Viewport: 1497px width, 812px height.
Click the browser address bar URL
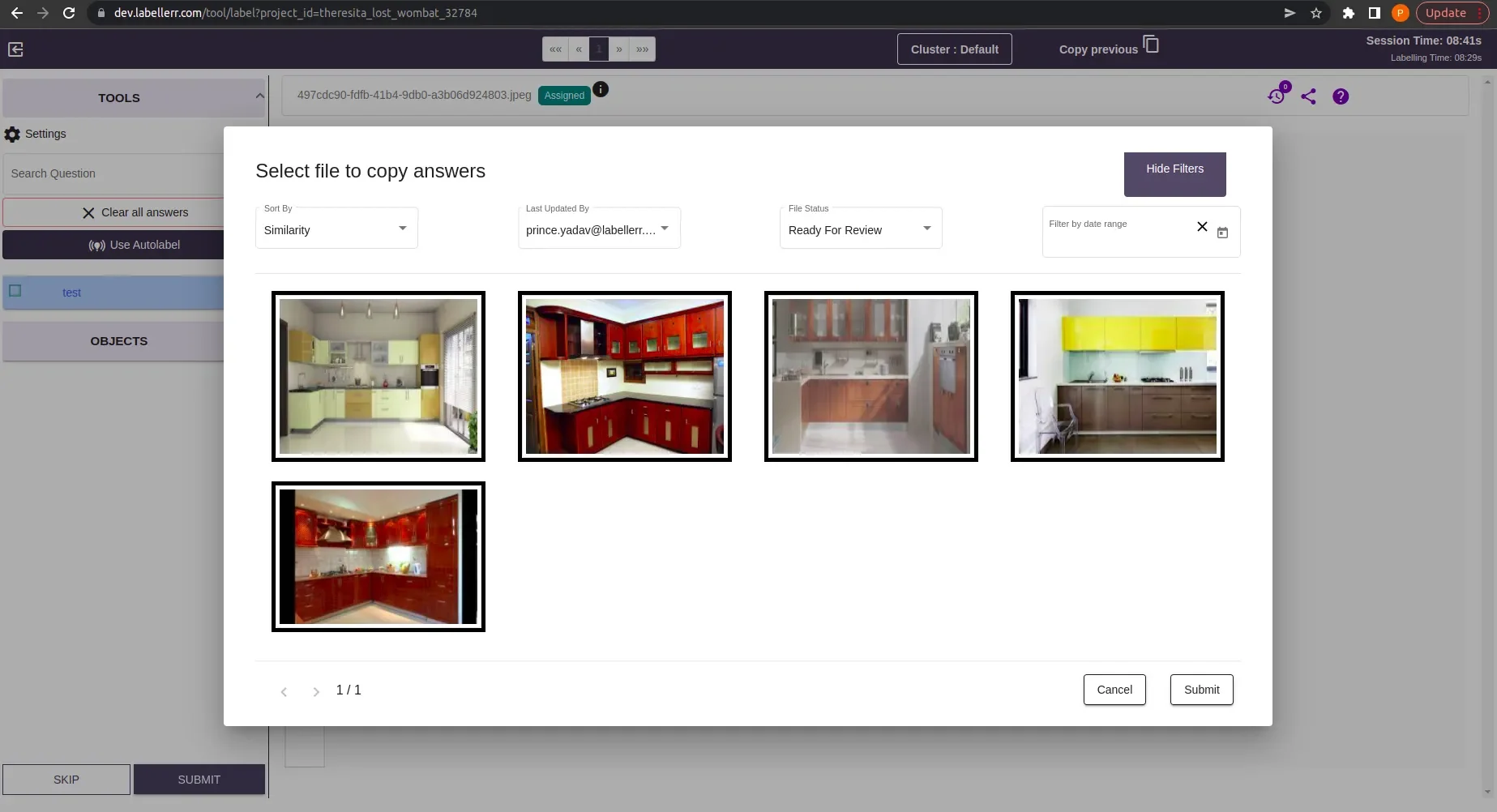click(295, 13)
